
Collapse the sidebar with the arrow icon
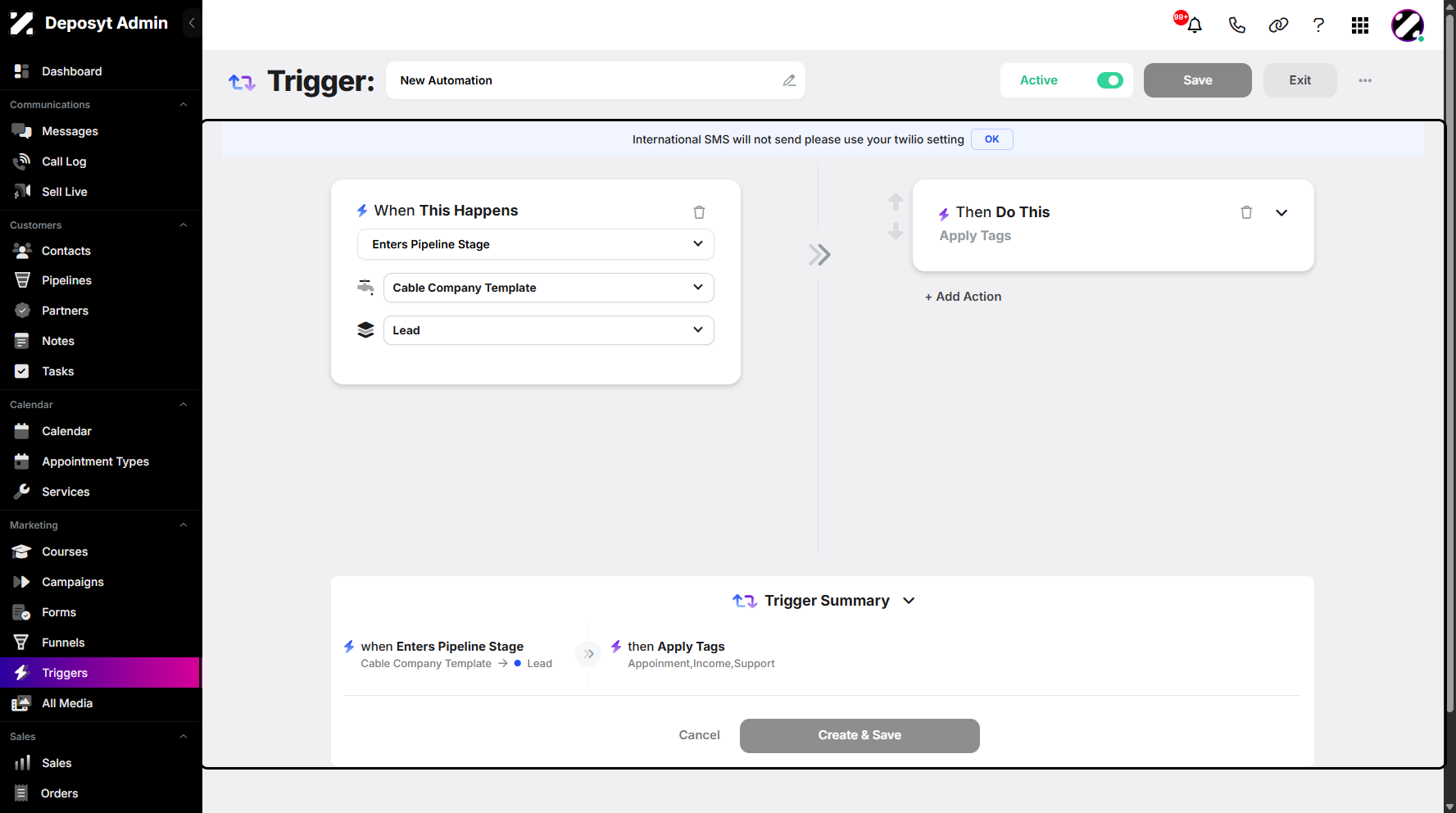pos(192,23)
